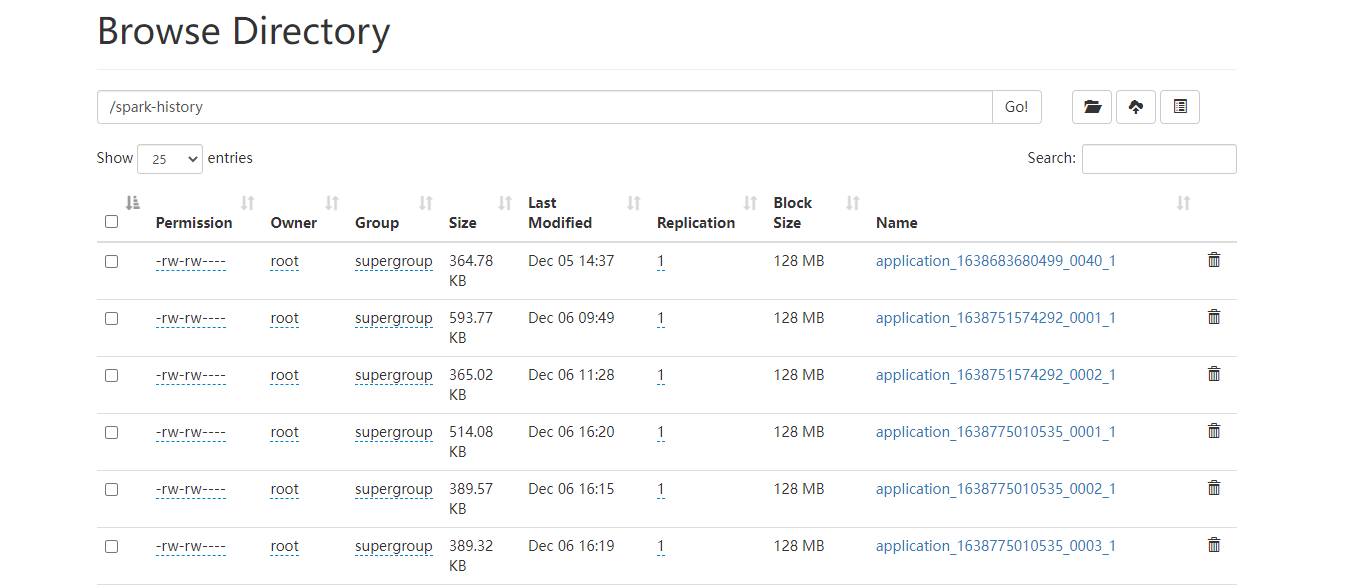Click trash icon for application_1638775010535_0003_1
The height and width of the screenshot is (586, 1367).
point(1214,545)
